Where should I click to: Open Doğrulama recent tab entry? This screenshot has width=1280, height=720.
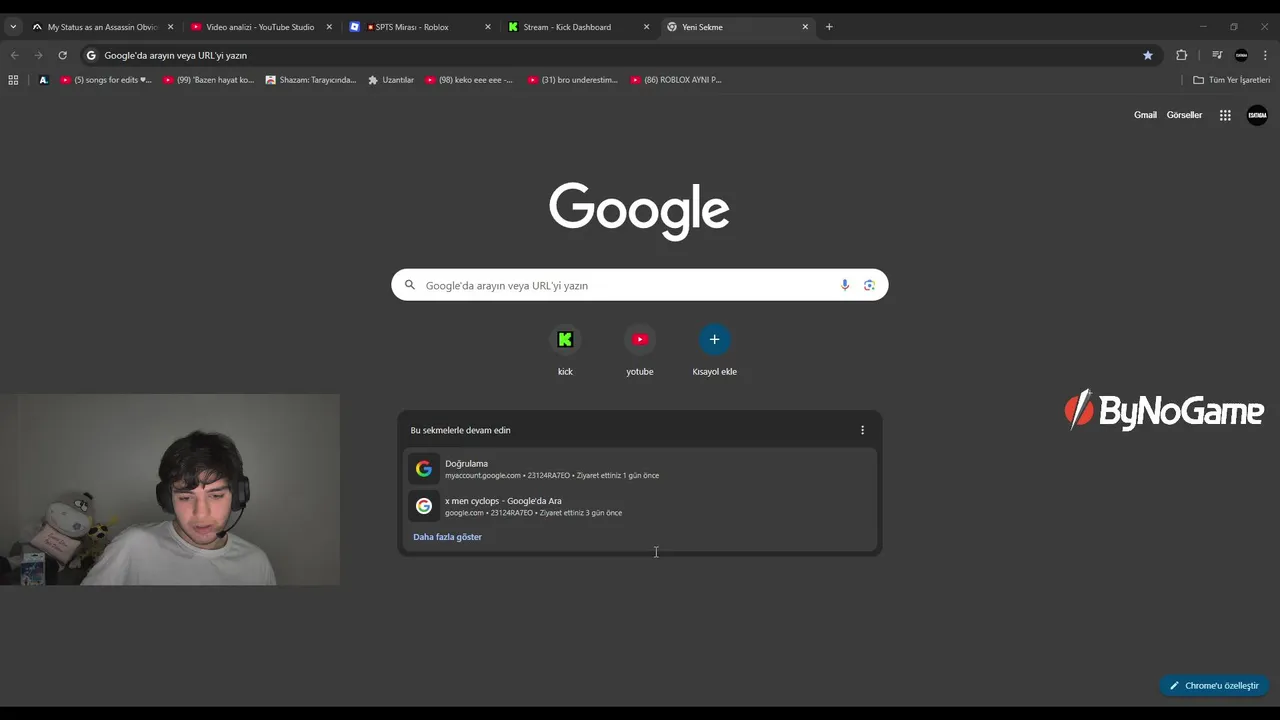640,468
